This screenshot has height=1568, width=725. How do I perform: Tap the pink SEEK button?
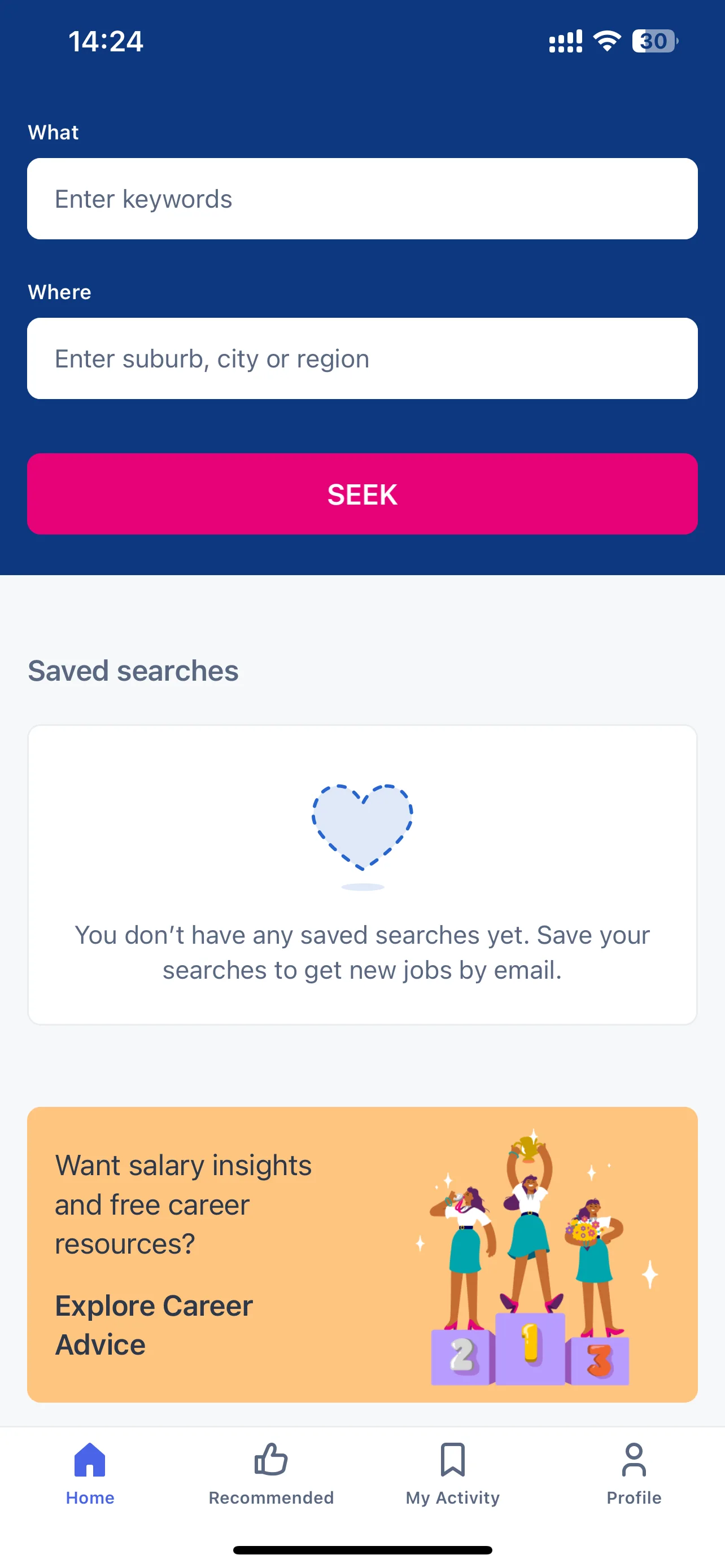coord(362,494)
